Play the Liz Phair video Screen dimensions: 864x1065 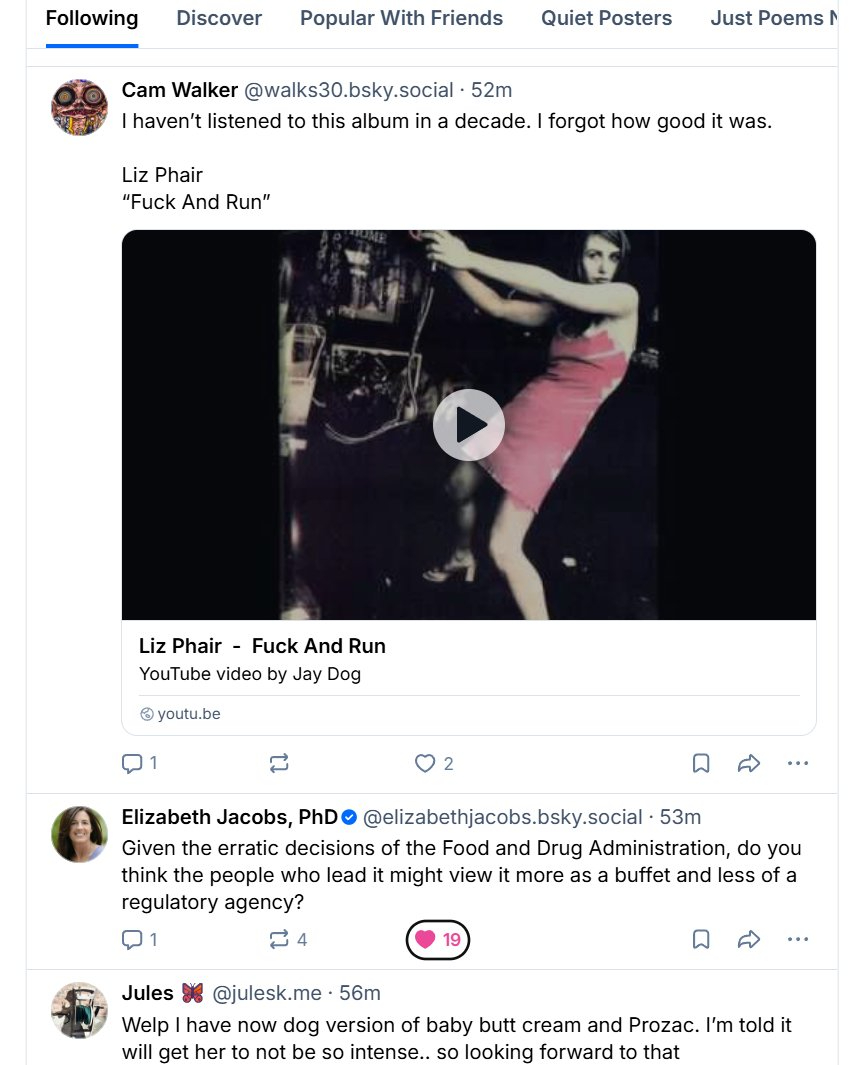pos(468,425)
